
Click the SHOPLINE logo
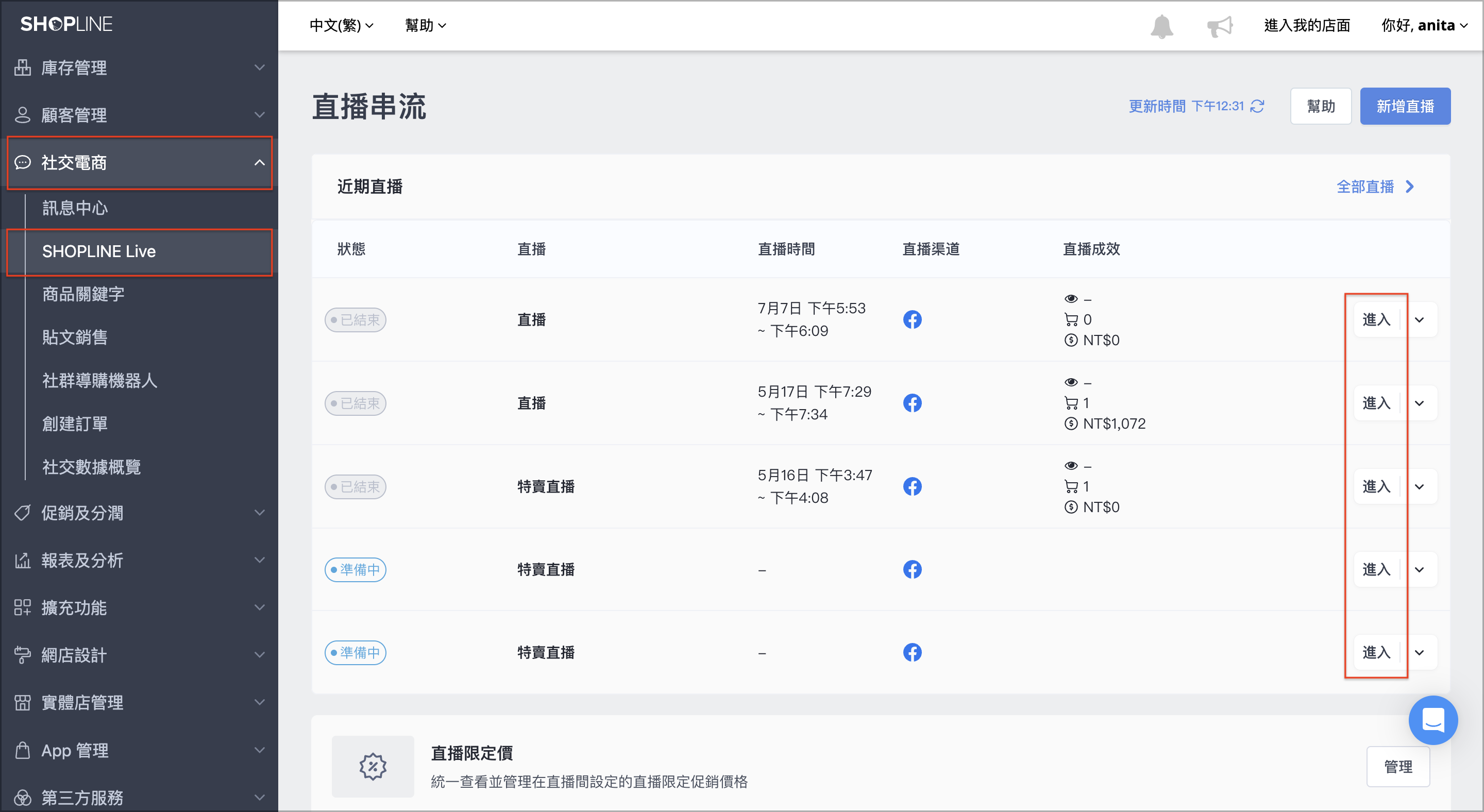(x=66, y=24)
